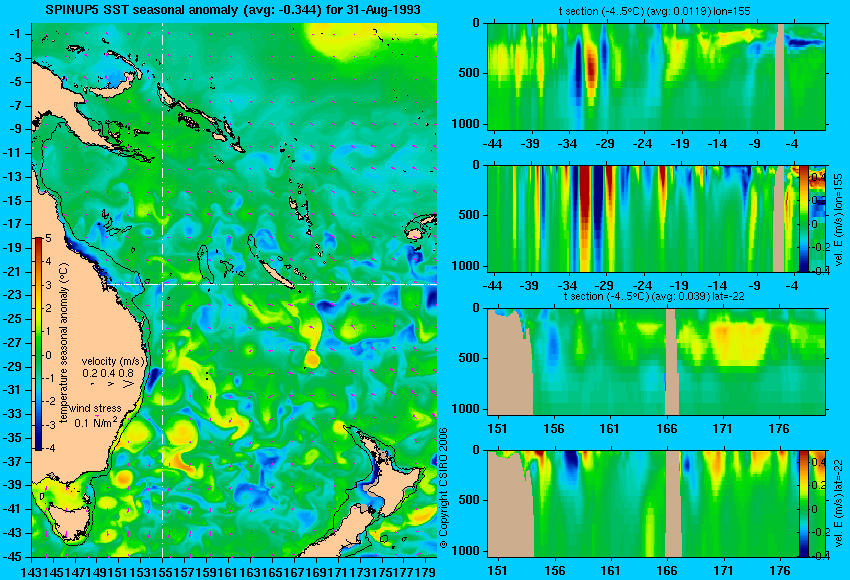The height and width of the screenshot is (580, 850).
Task: Click the white dashed lon=155 section line
Action: pyautogui.click(x=163, y=290)
